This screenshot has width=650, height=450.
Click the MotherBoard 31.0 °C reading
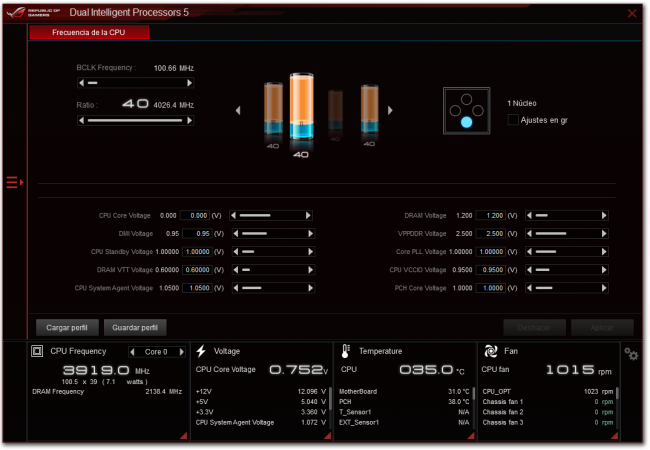tap(404, 392)
